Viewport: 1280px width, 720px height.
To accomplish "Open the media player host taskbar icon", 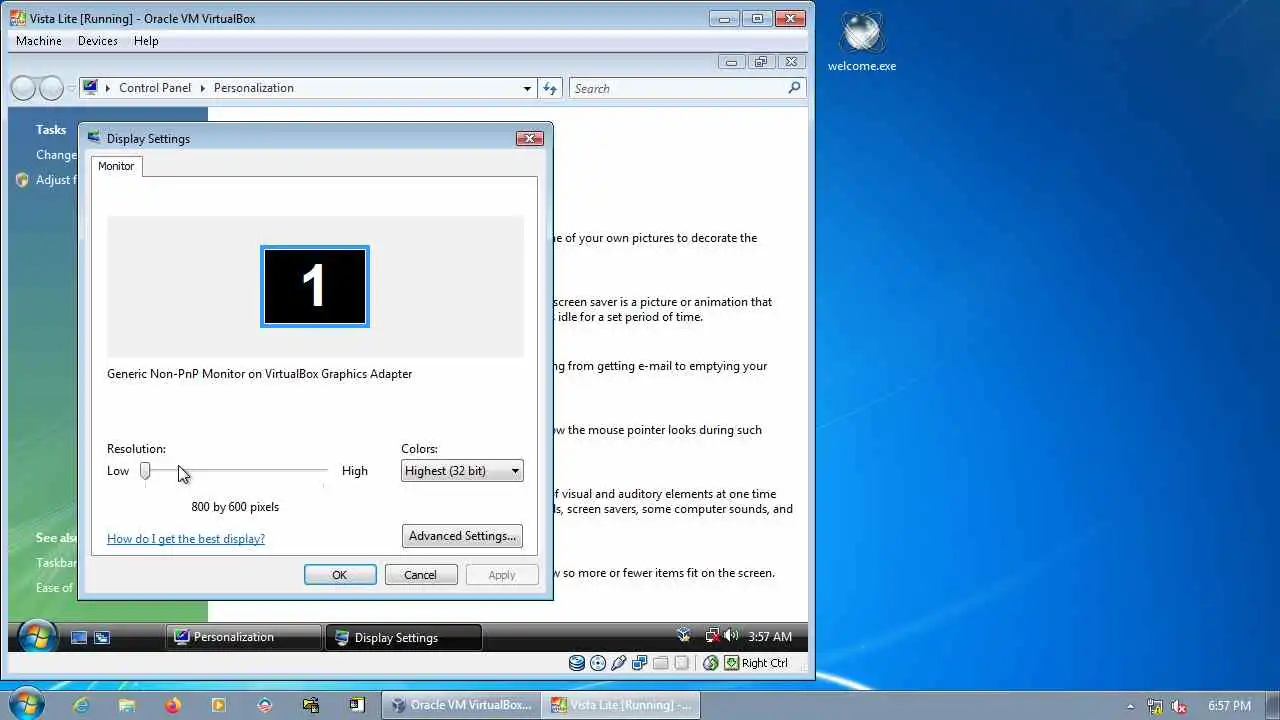I will pos(219,705).
